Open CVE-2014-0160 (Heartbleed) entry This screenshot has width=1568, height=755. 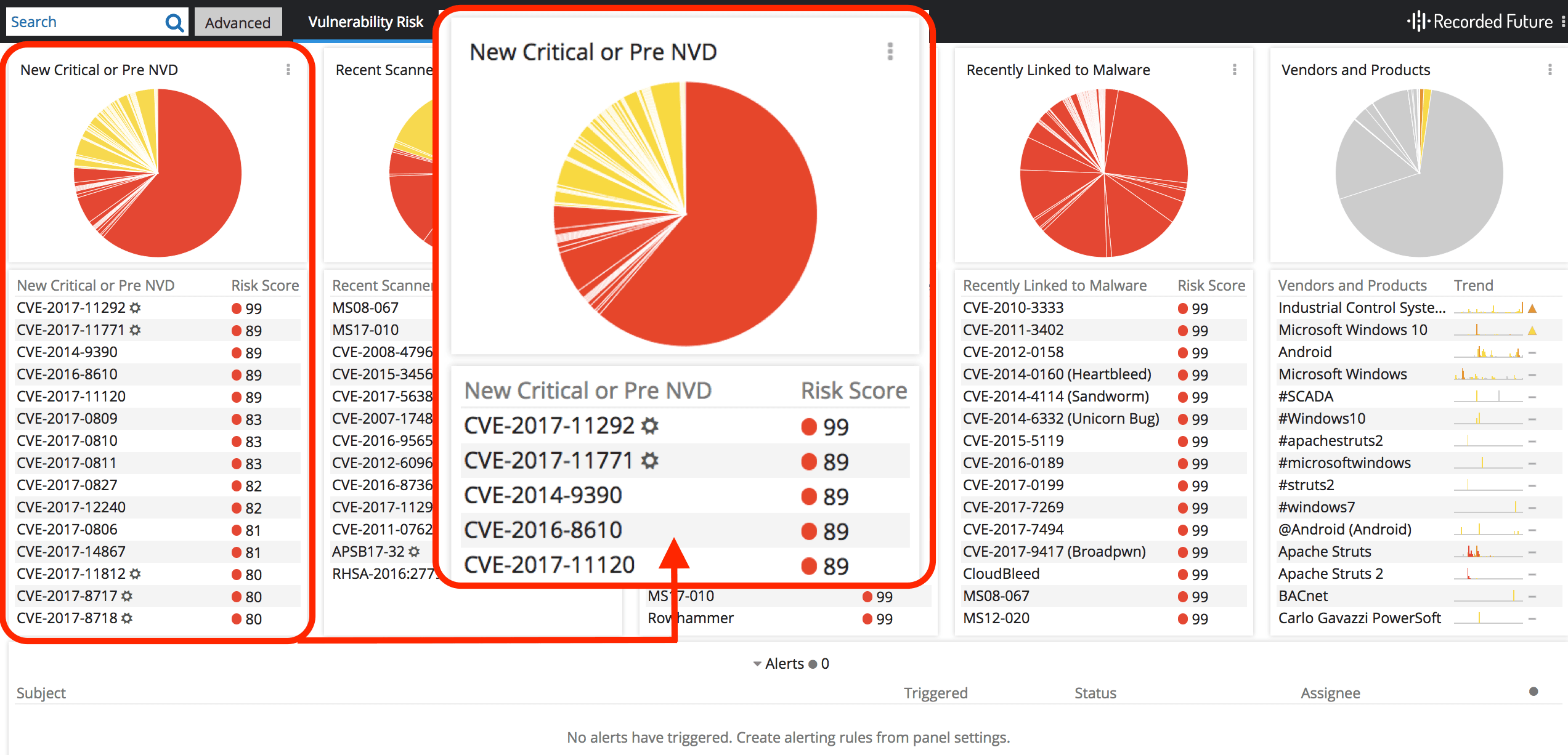tap(1057, 374)
